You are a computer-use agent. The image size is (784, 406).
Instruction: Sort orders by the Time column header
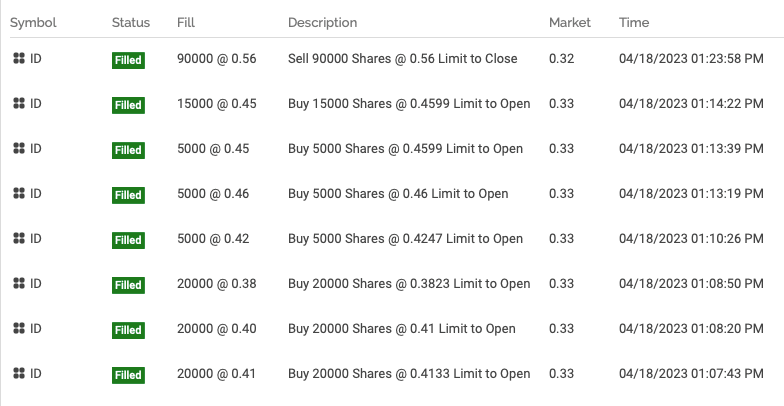(634, 22)
